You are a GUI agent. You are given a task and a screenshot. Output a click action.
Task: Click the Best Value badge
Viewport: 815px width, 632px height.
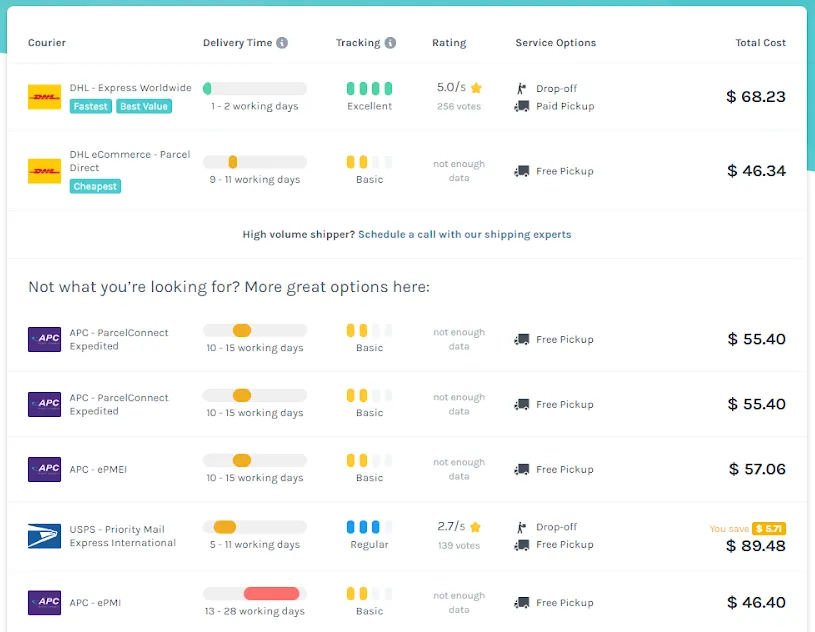point(144,106)
